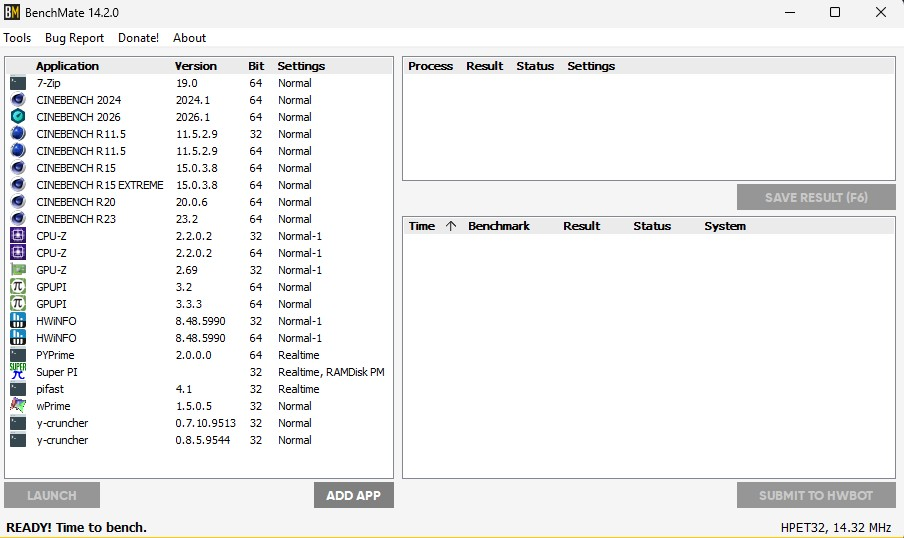Select the '7-Zip' application name
The width and height of the screenshot is (904, 538).
(48, 83)
